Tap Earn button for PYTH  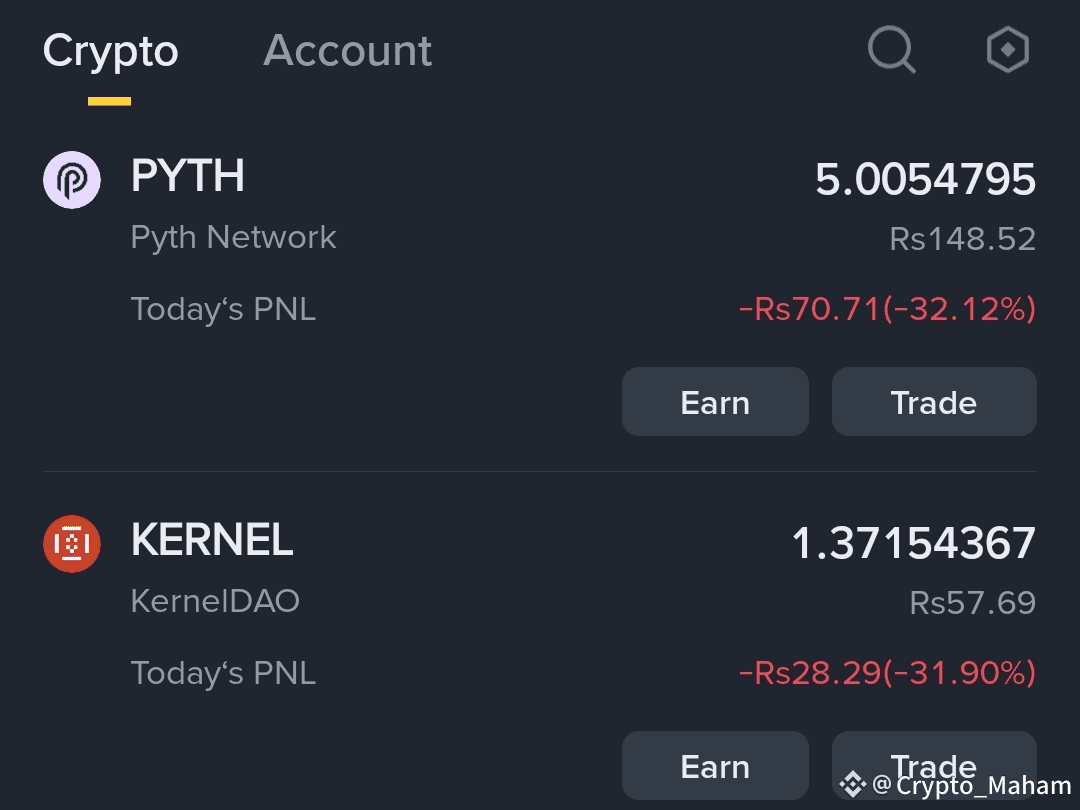715,402
